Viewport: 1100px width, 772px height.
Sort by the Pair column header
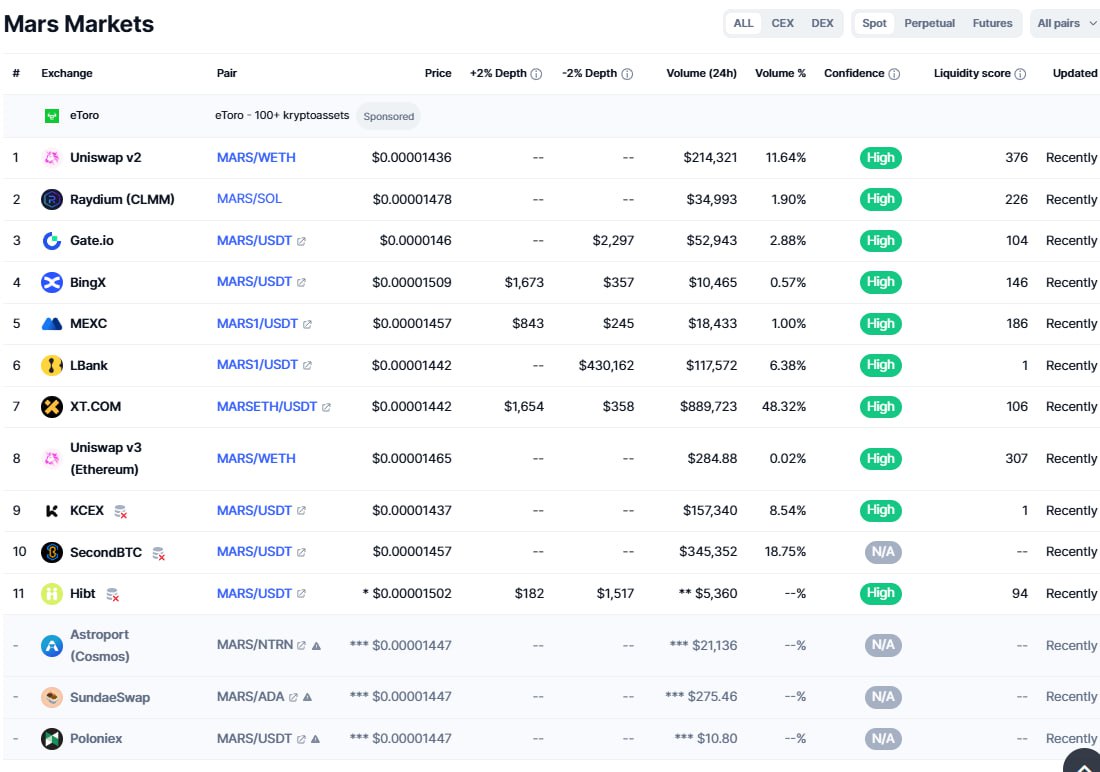(x=227, y=73)
